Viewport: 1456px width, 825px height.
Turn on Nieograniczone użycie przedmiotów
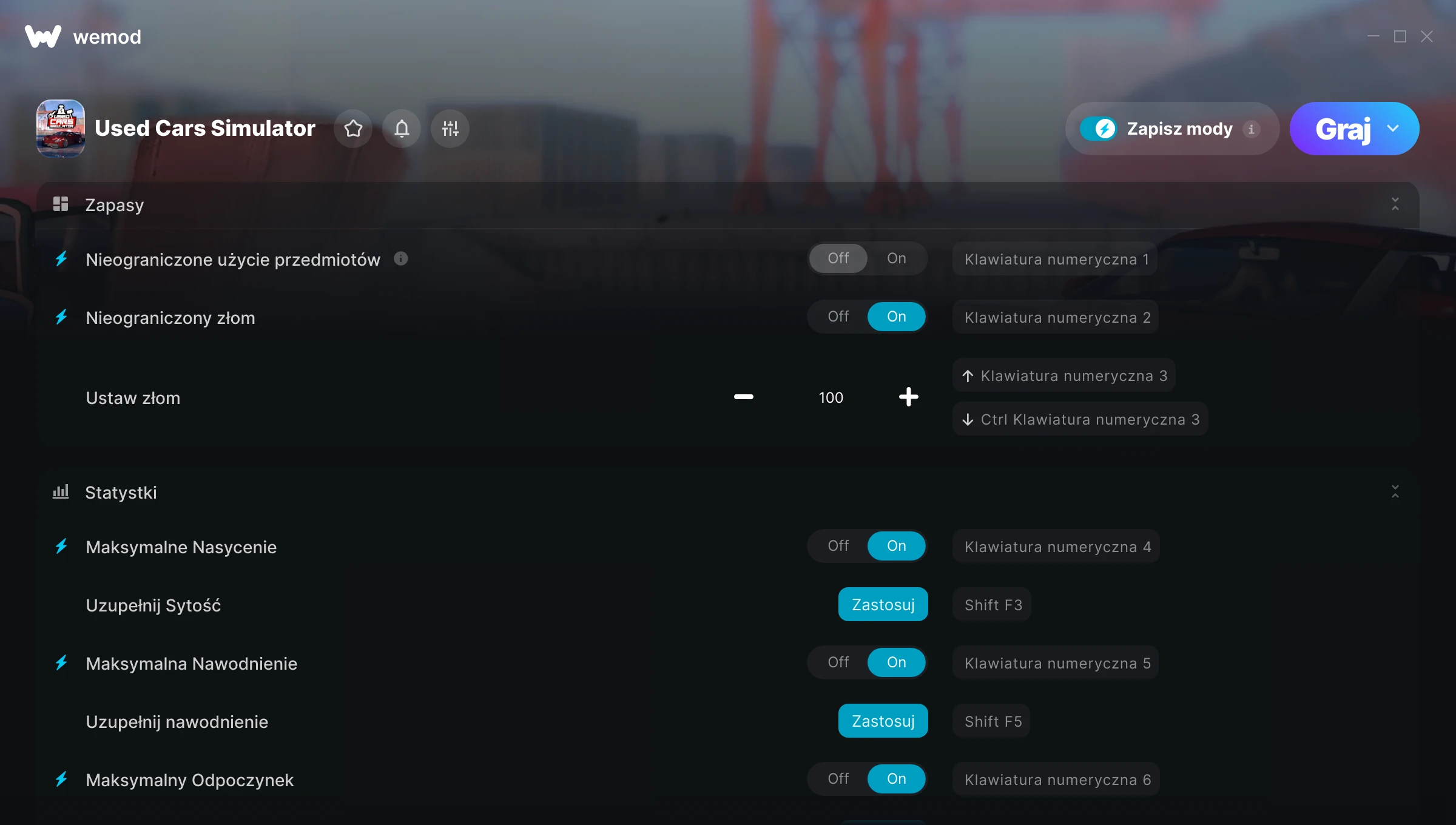point(897,258)
